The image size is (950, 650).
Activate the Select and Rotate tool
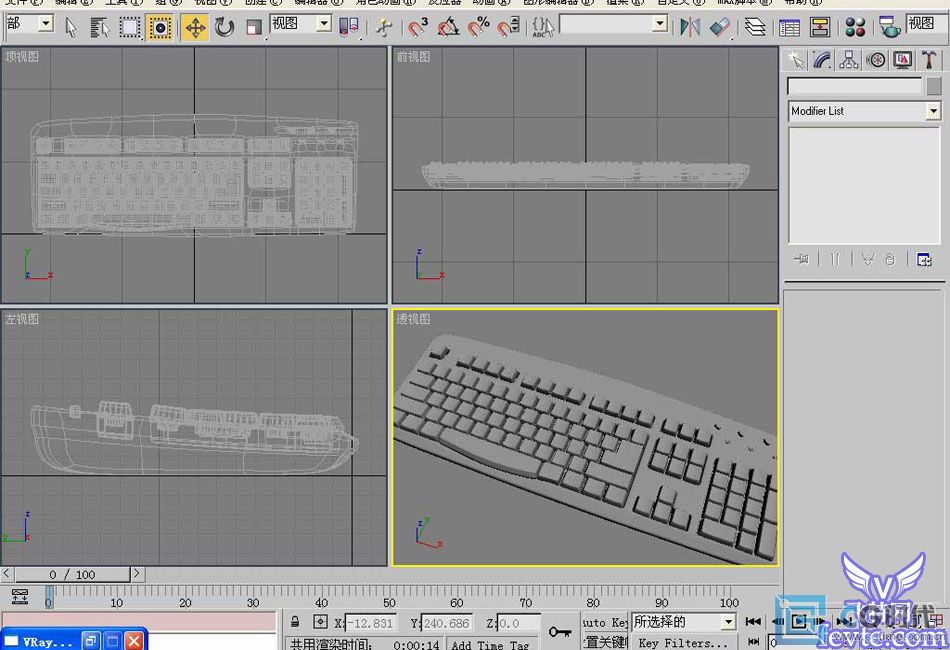click(x=224, y=27)
